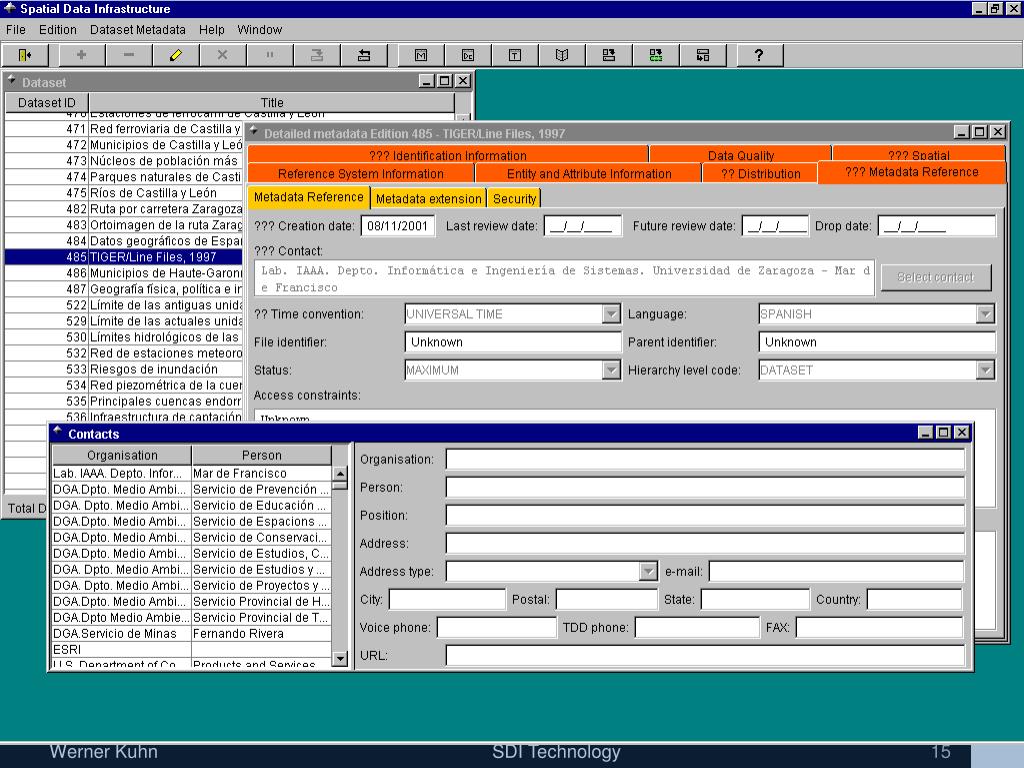Expand the Hierarchy level code dropdown

point(985,370)
